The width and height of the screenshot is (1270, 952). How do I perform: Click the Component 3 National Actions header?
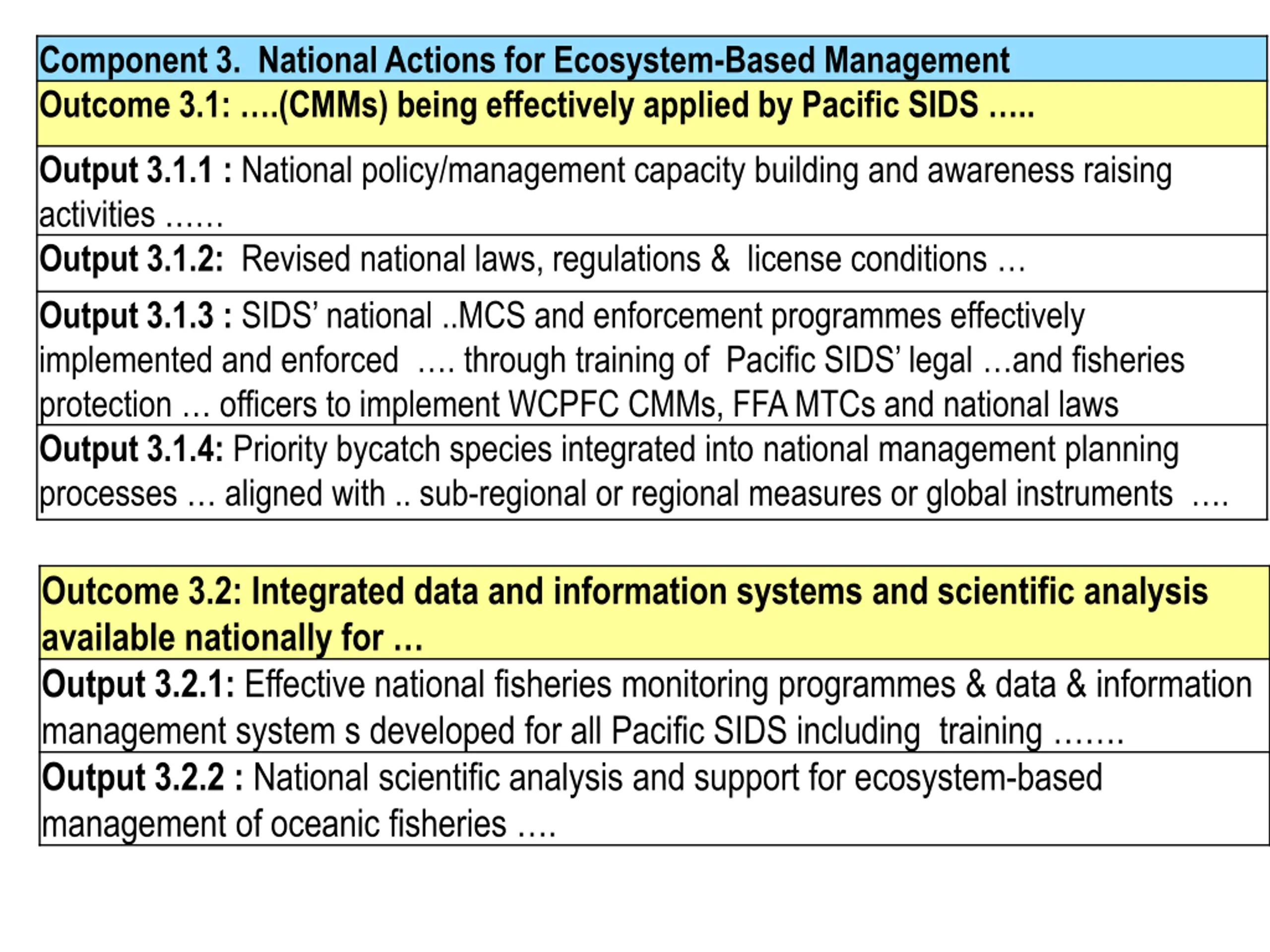tap(652, 59)
